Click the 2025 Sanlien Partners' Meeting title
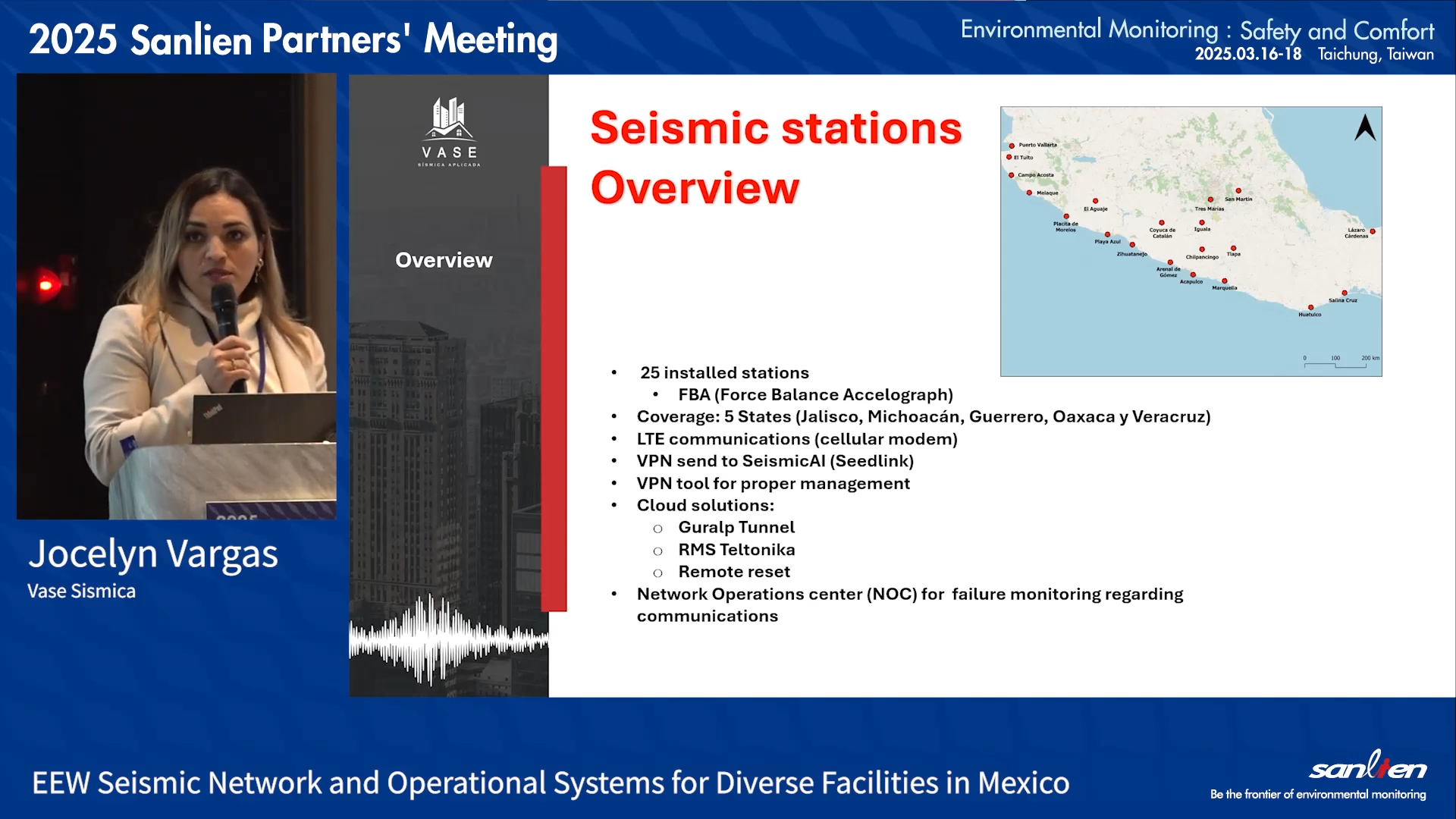 click(293, 39)
